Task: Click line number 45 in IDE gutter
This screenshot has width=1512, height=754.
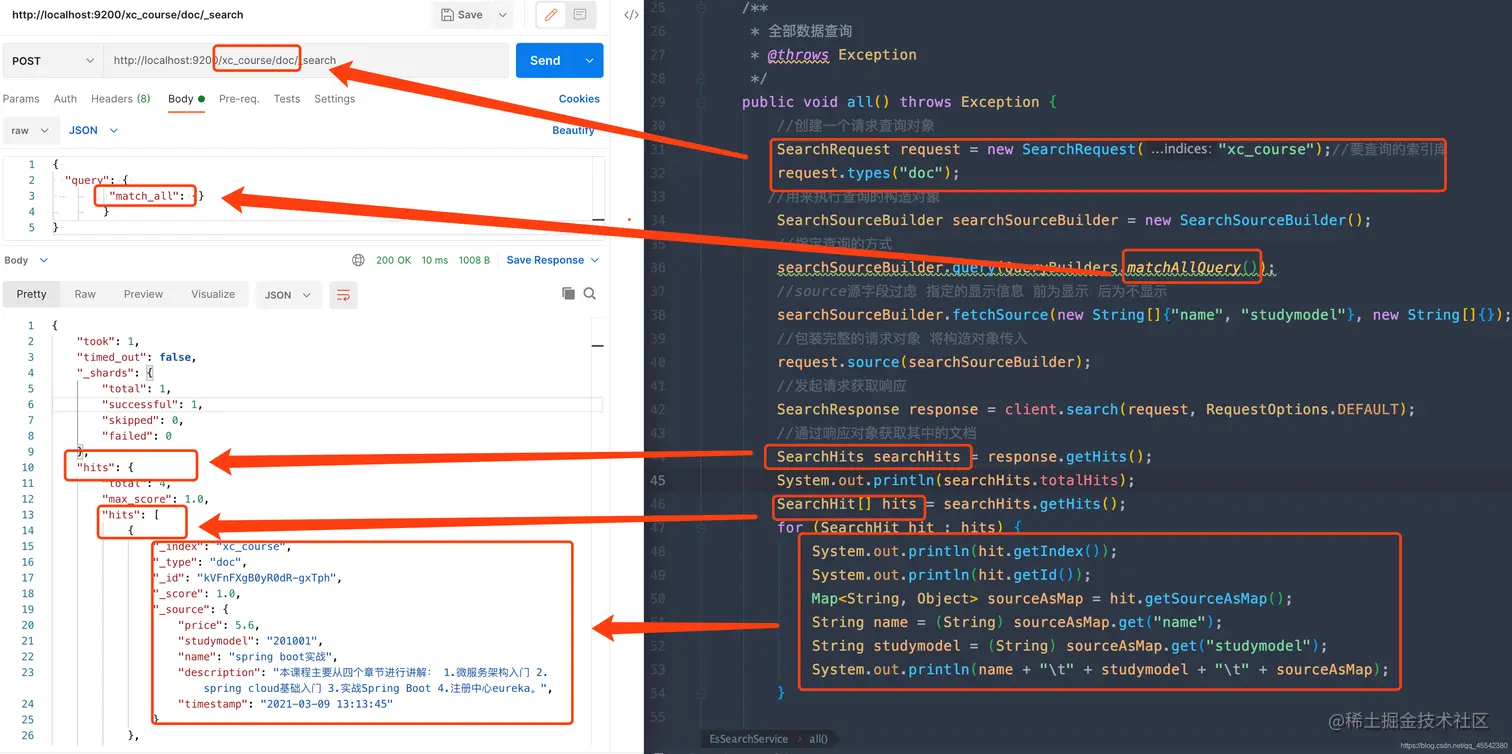Action: [x=657, y=480]
